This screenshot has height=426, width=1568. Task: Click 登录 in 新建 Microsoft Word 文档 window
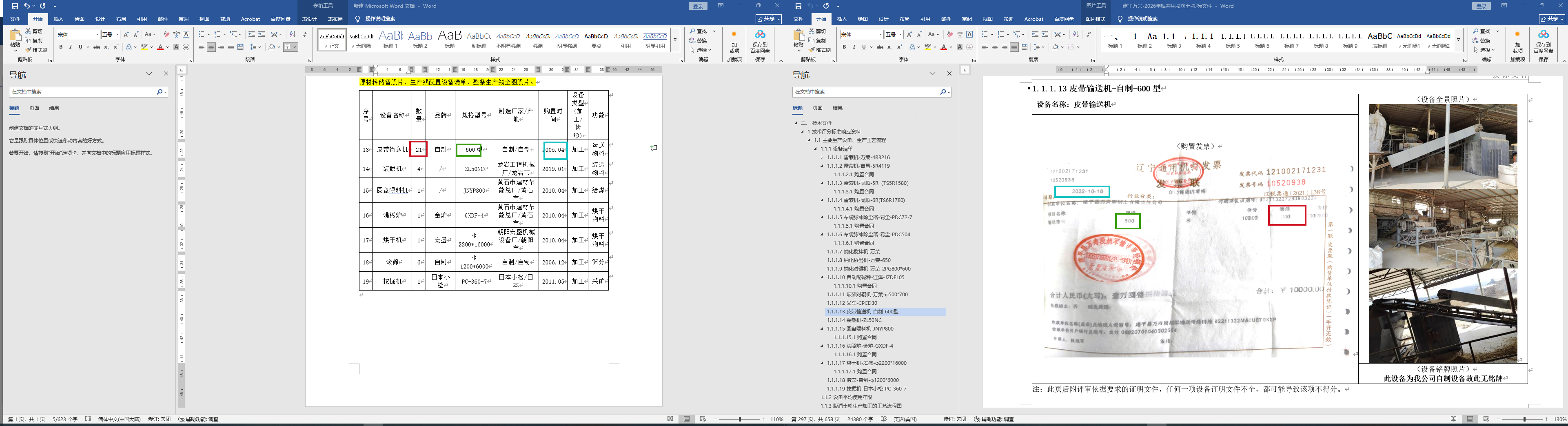(698, 6)
